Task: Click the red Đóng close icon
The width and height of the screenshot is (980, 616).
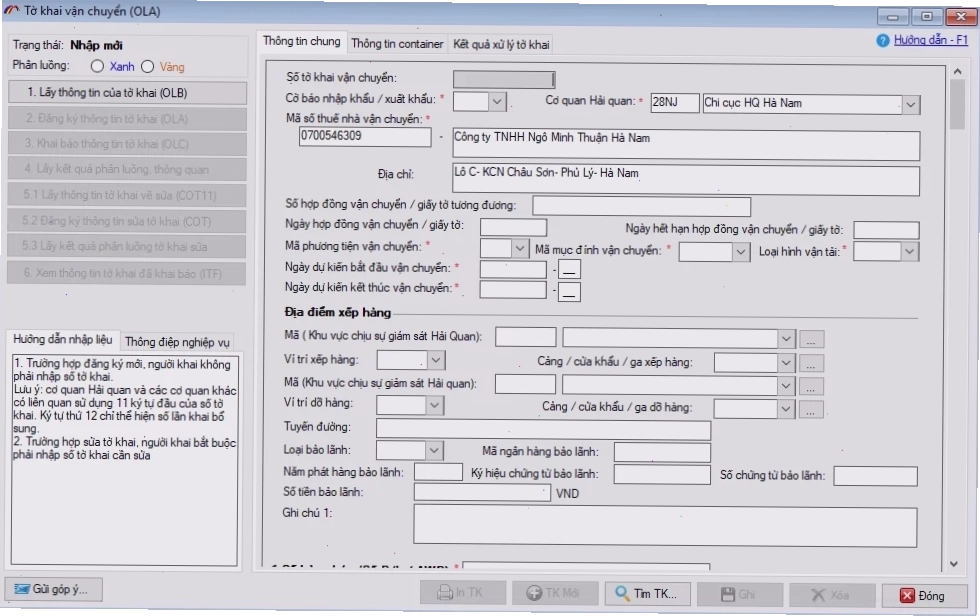Action: coord(908,595)
